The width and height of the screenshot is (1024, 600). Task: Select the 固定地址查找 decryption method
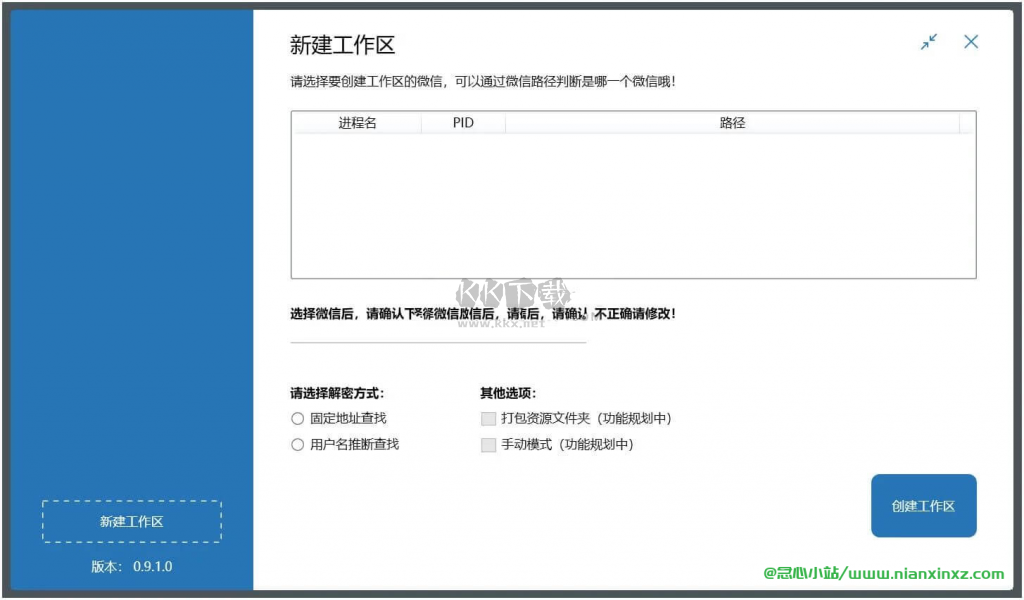(x=297, y=418)
